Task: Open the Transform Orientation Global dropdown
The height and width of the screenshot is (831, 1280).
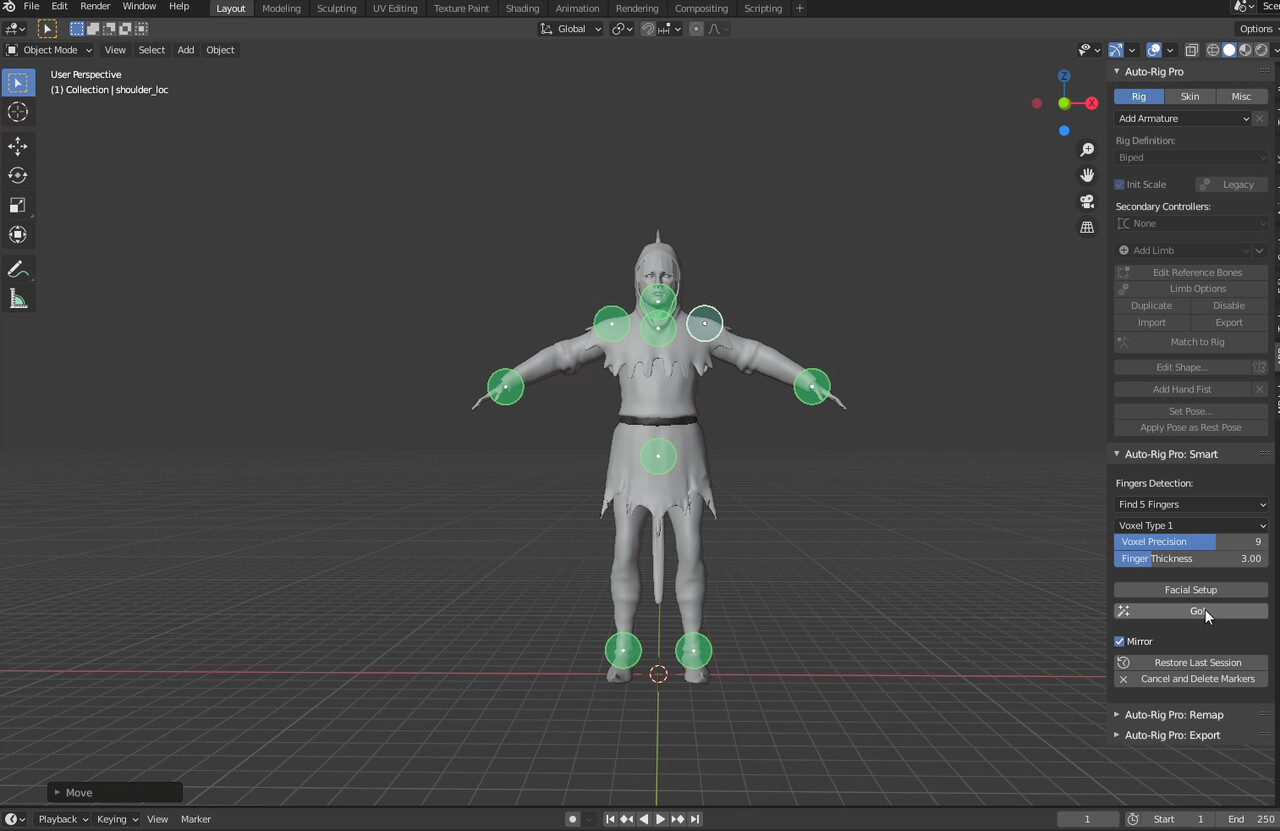Action: pos(569,28)
